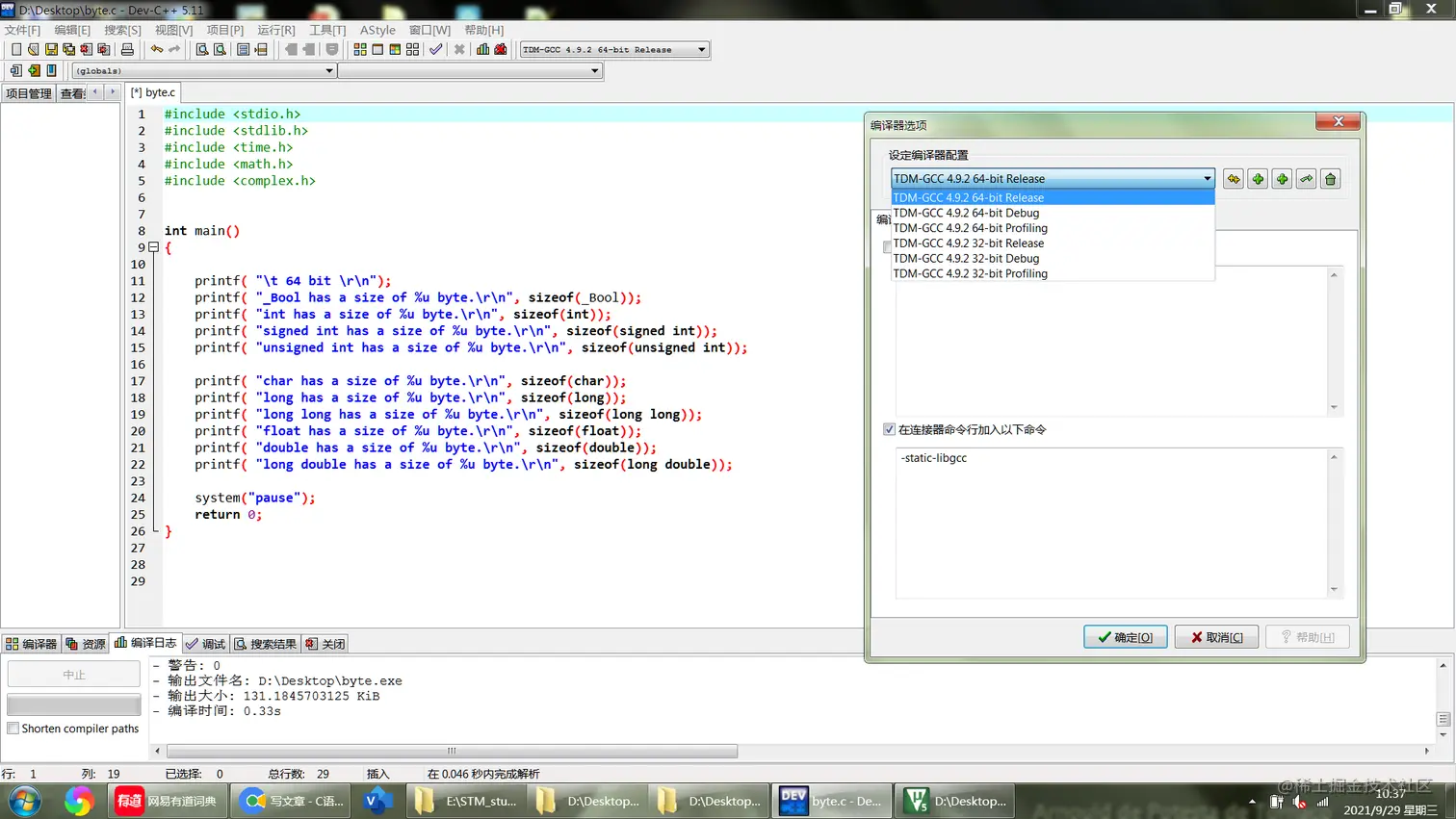This screenshot has width=1456, height=819.
Task: Click the Find magnifier toolbar icon
Action: pyautogui.click(x=202, y=50)
